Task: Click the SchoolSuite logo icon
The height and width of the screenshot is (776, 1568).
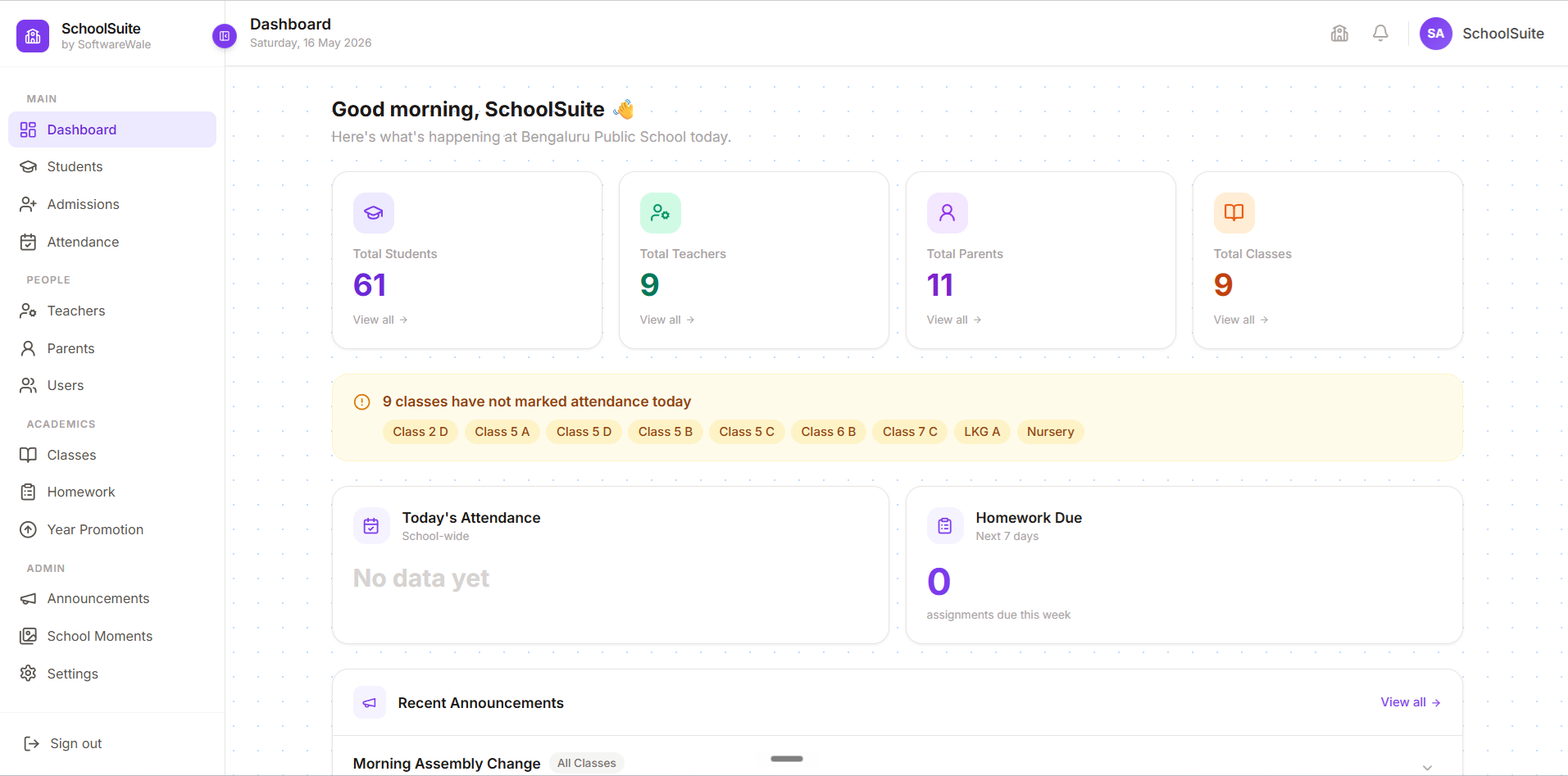Action: coord(33,36)
